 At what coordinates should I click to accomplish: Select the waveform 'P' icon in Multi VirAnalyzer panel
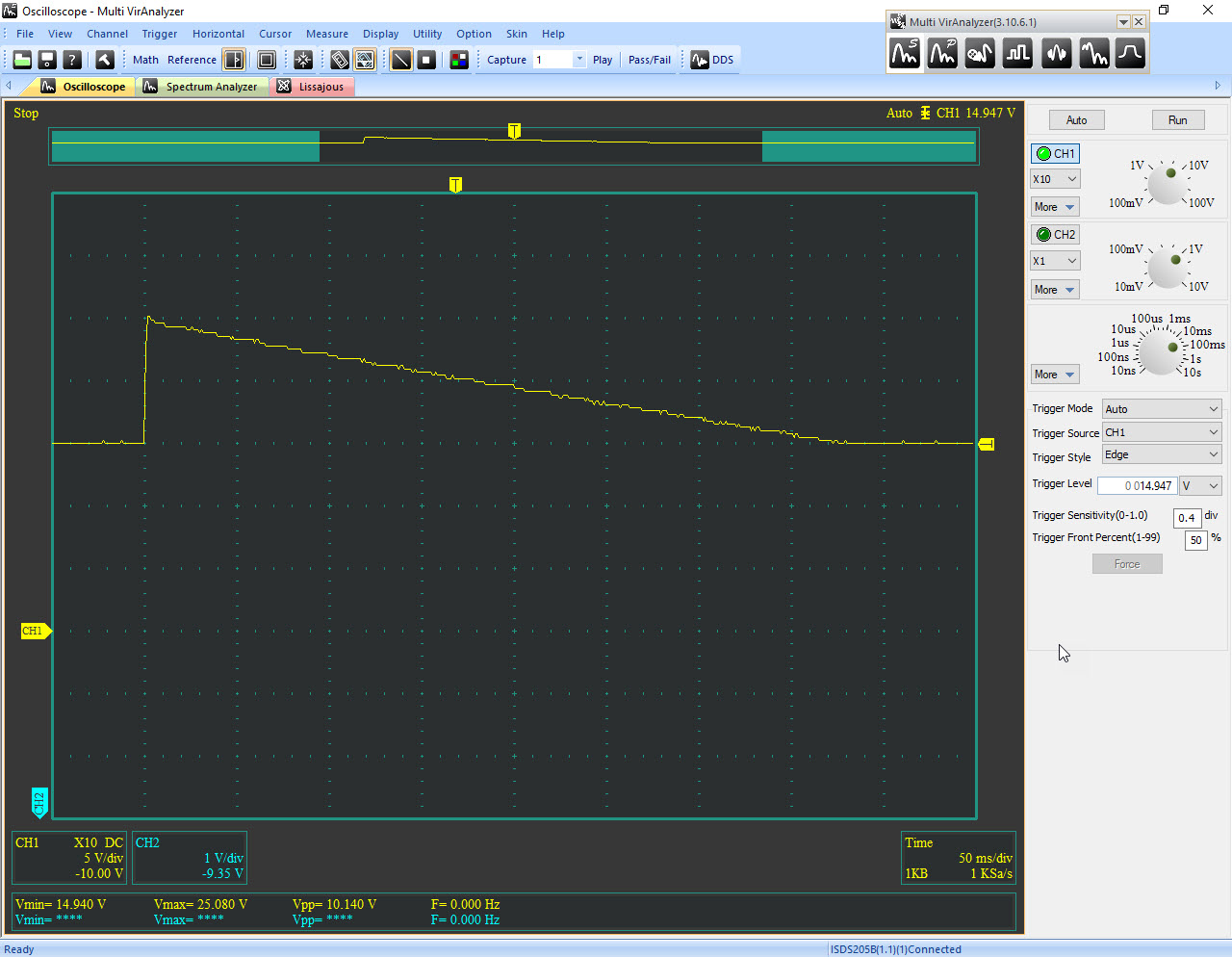coord(942,53)
